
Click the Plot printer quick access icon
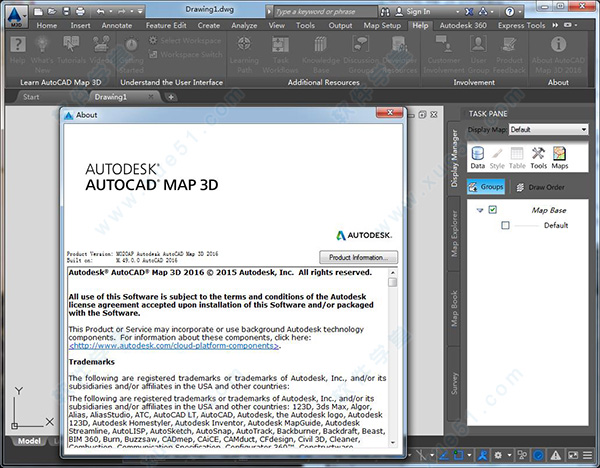click(x=80, y=12)
